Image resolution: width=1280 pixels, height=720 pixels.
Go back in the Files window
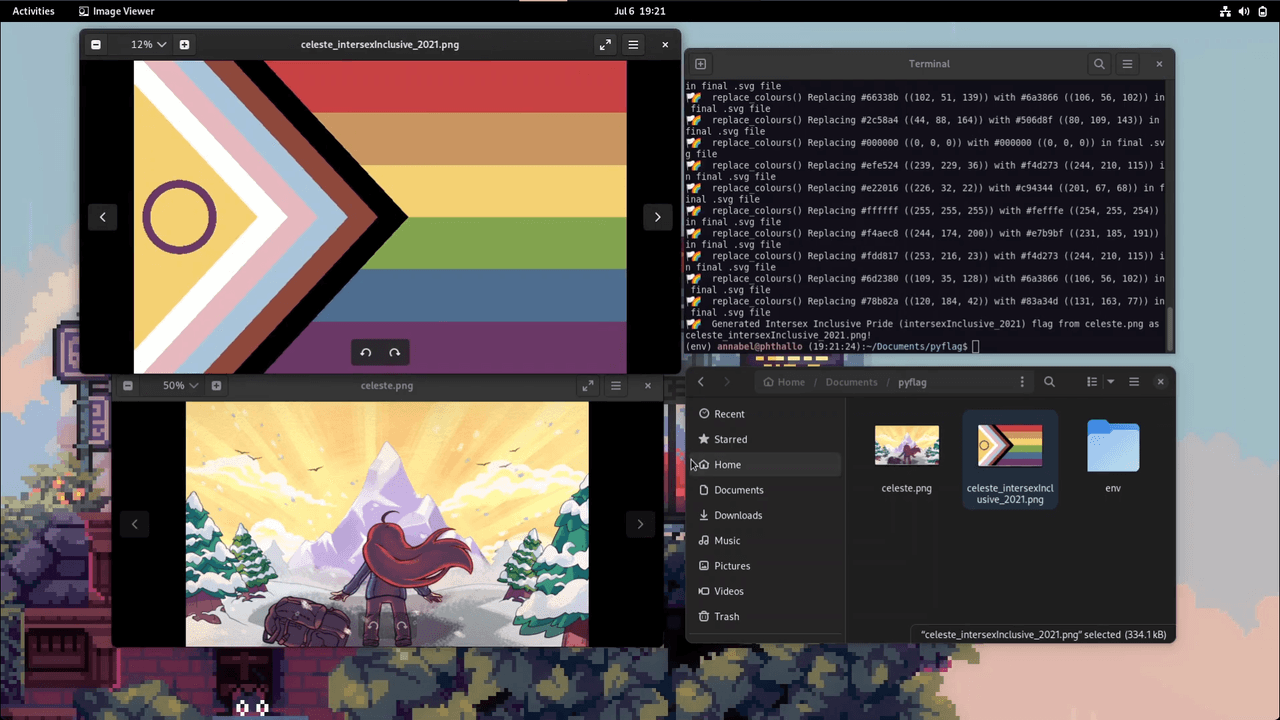coord(701,382)
